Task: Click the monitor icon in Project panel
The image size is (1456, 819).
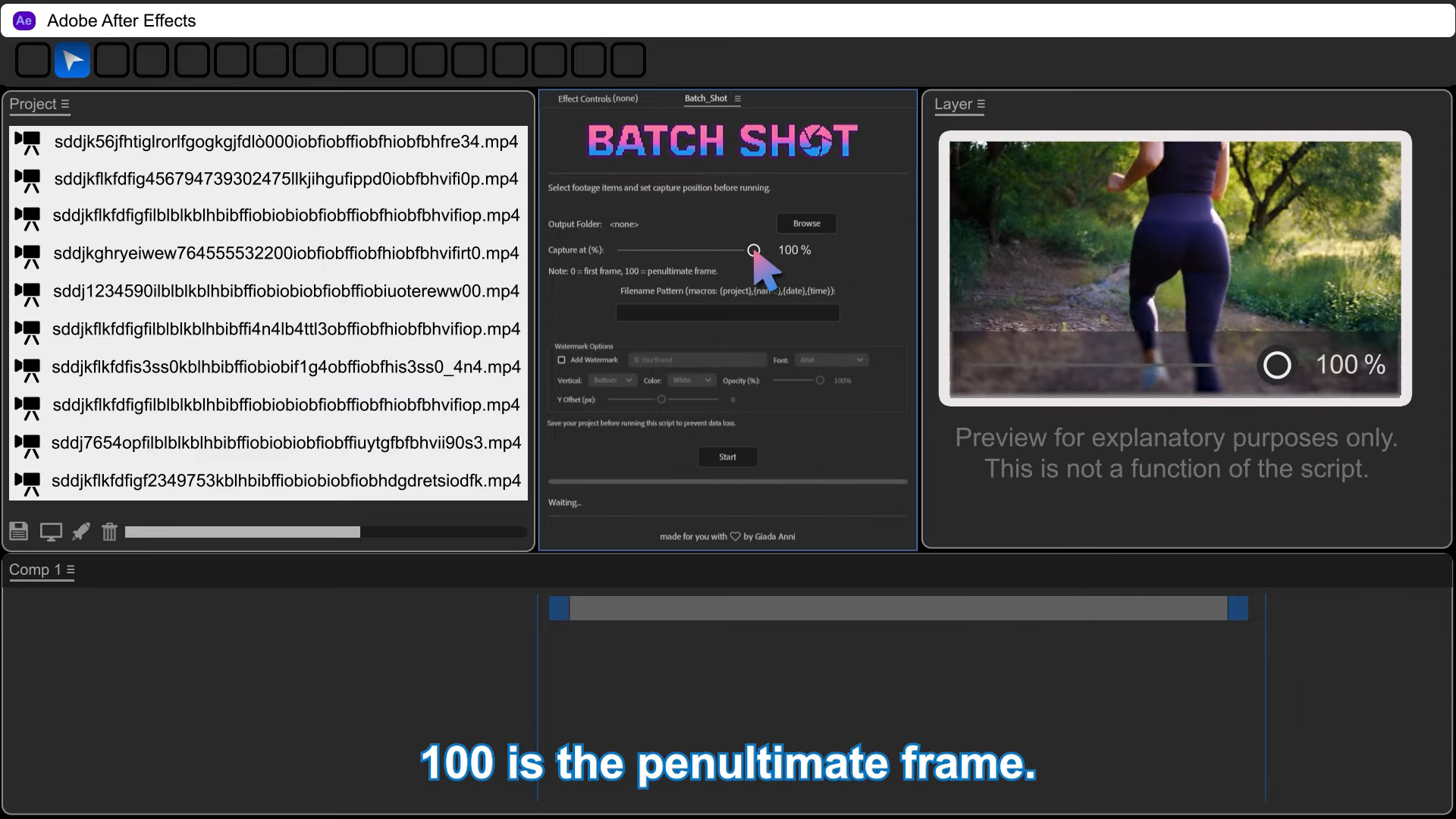Action: click(x=51, y=532)
